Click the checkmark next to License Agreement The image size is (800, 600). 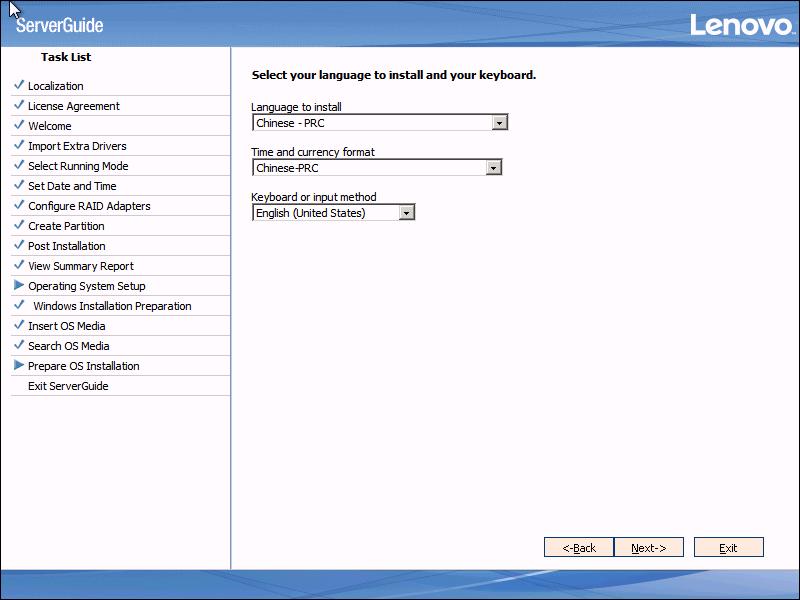click(19, 105)
